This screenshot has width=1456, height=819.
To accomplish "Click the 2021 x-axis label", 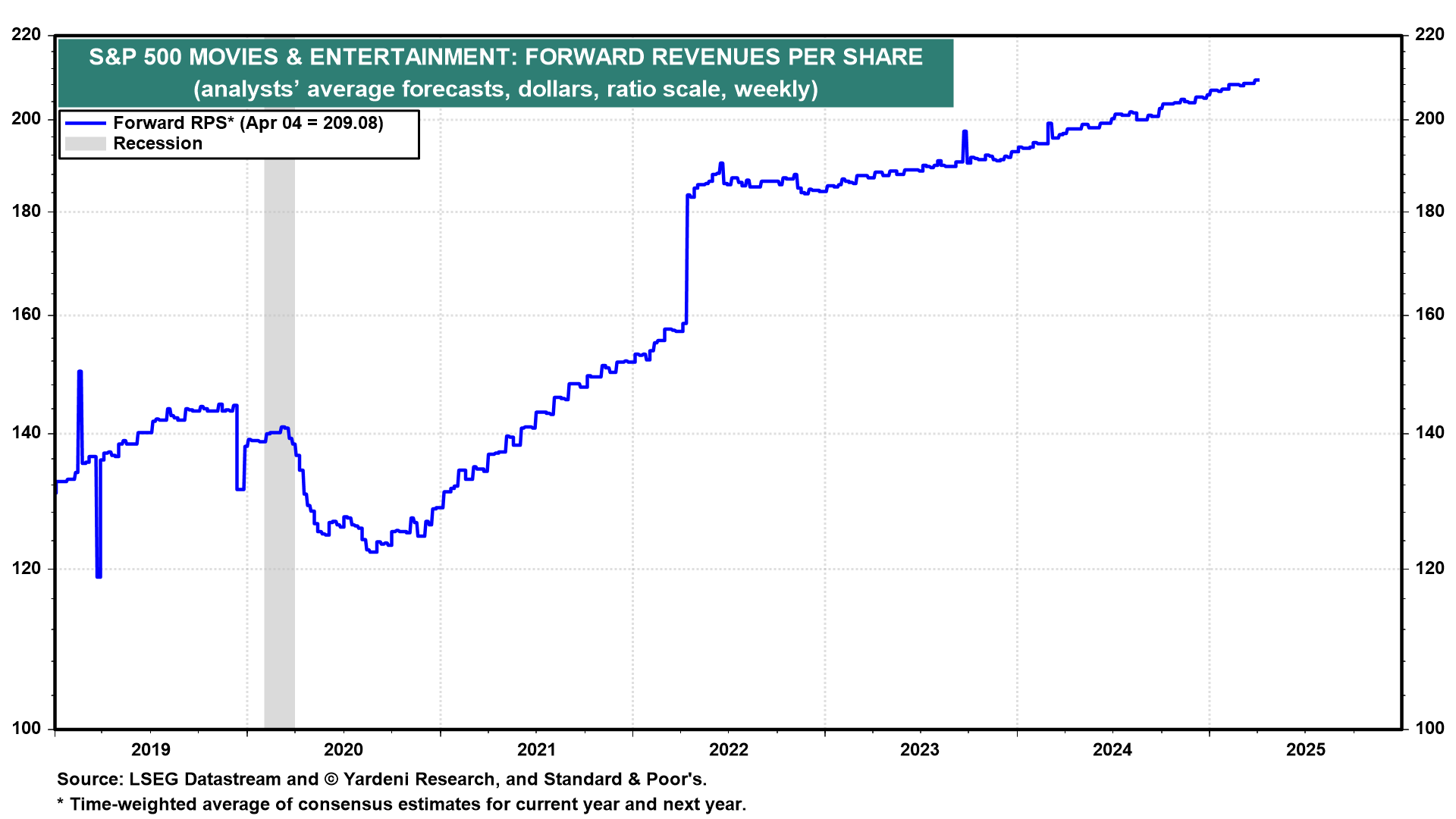I will [x=536, y=750].
